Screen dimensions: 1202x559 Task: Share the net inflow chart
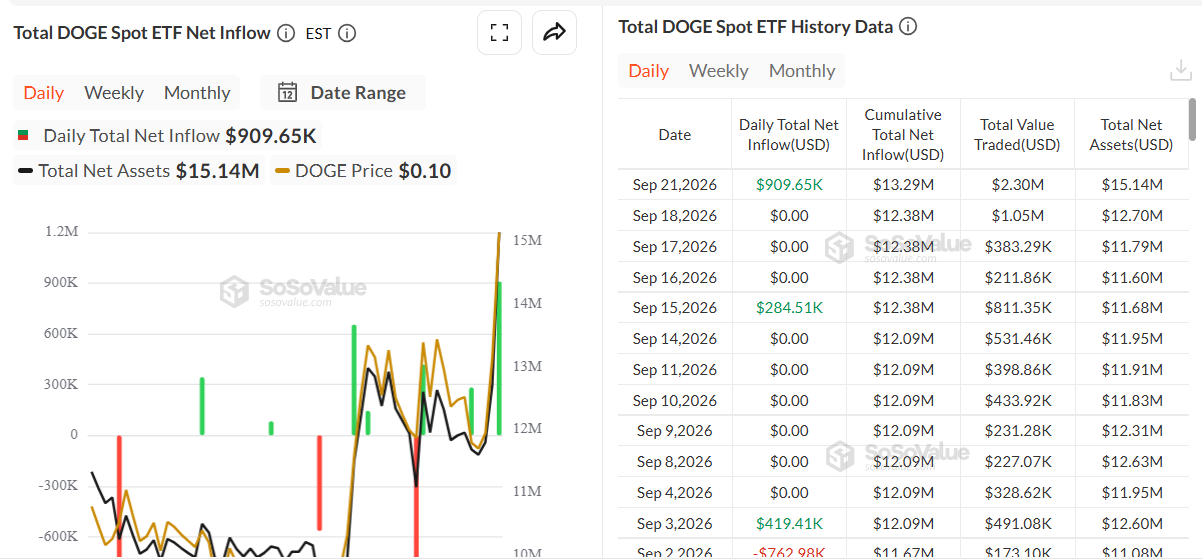tap(554, 32)
